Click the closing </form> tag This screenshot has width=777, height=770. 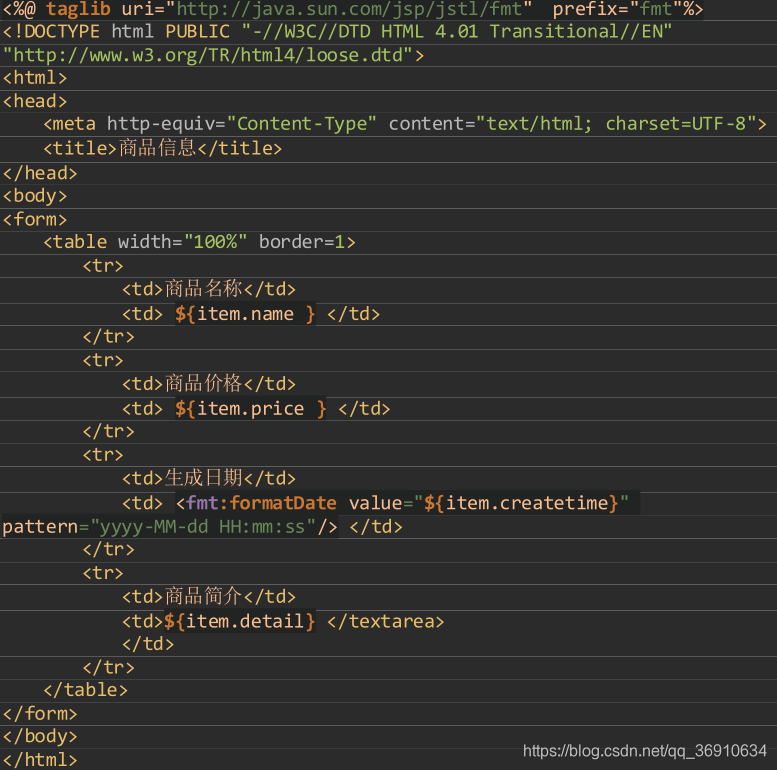[x=40, y=714]
